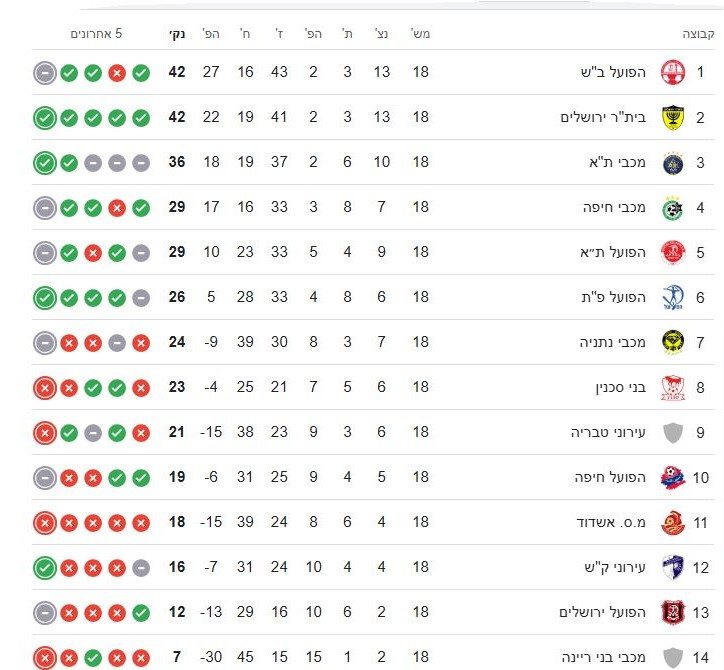Click the only green win icon for Ironi Kiryat Shmona
Screen dimensions: 724x670
click(44, 567)
